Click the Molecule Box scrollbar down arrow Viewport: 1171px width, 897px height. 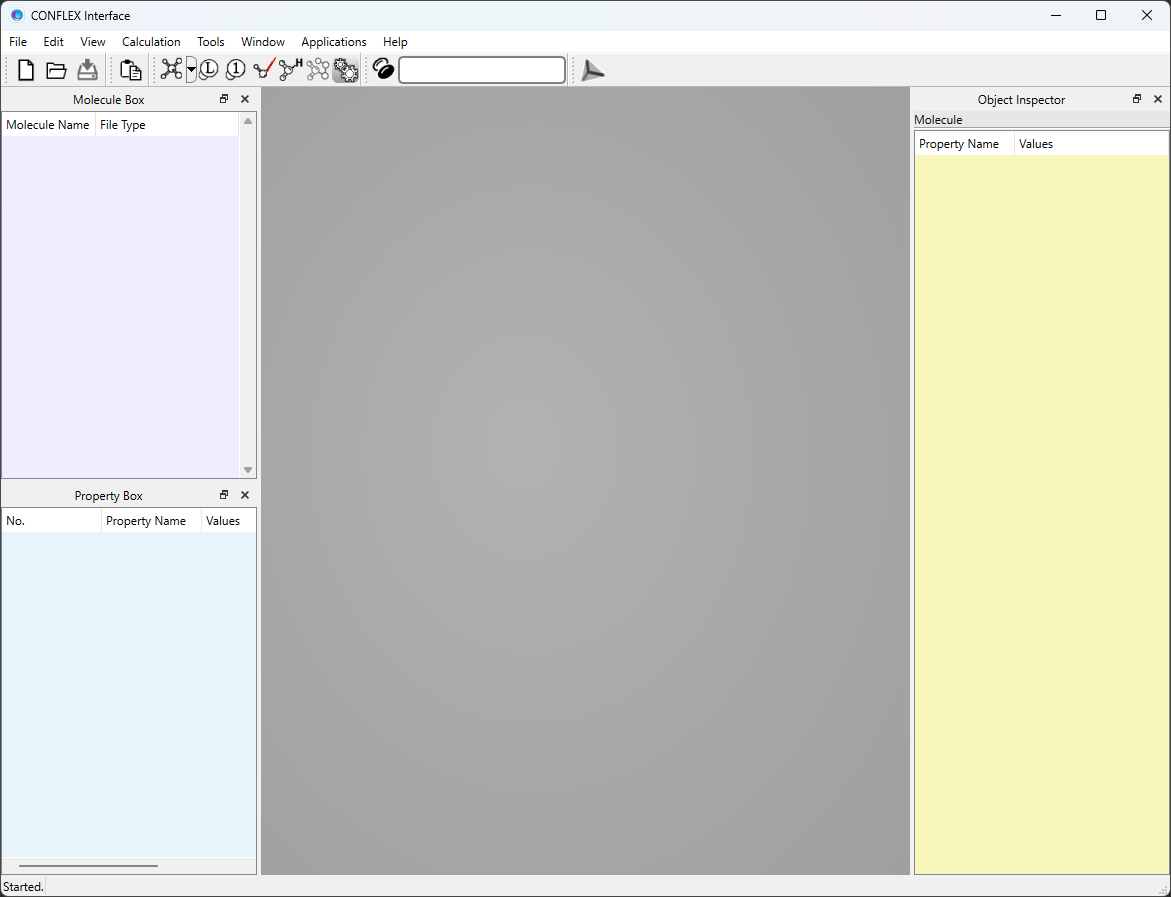(x=247, y=468)
